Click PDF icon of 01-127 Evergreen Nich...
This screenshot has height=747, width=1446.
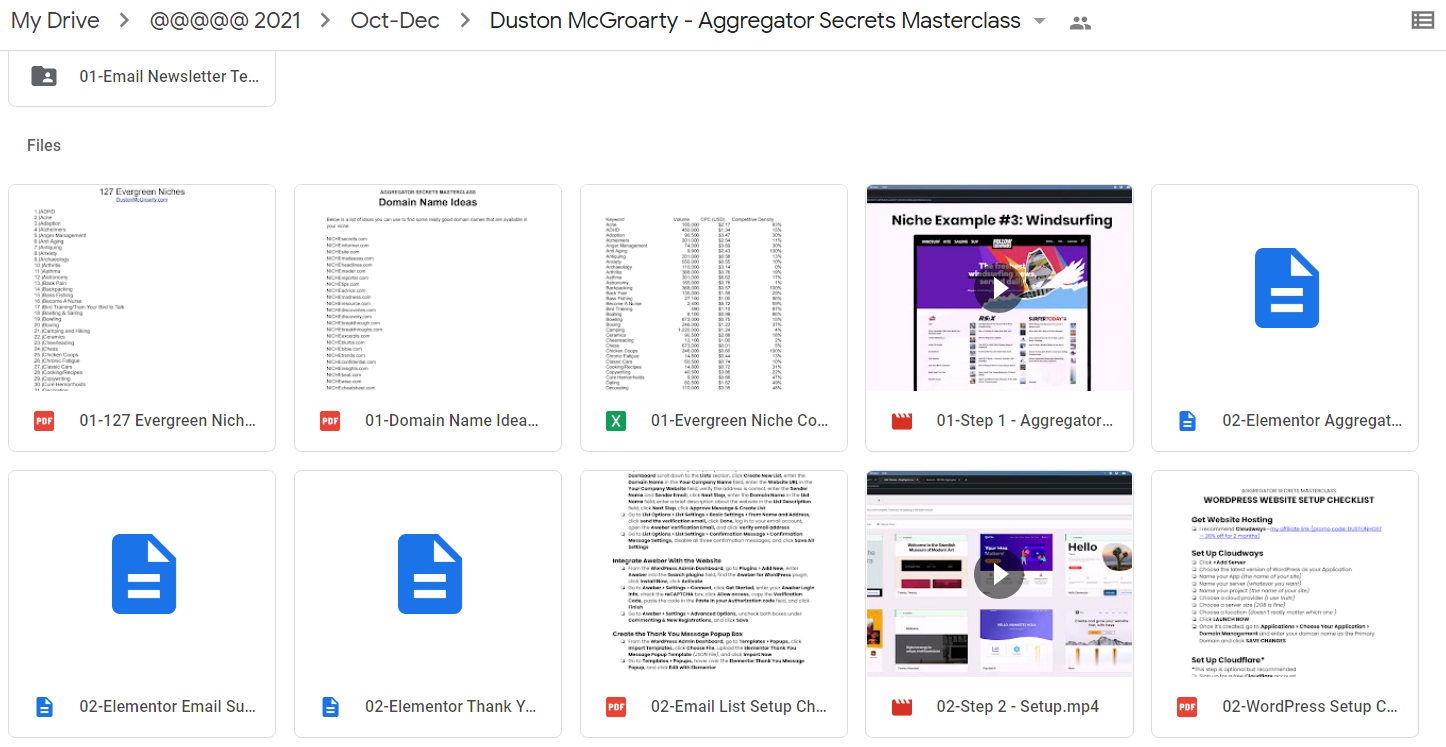click(x=44, y=421)
